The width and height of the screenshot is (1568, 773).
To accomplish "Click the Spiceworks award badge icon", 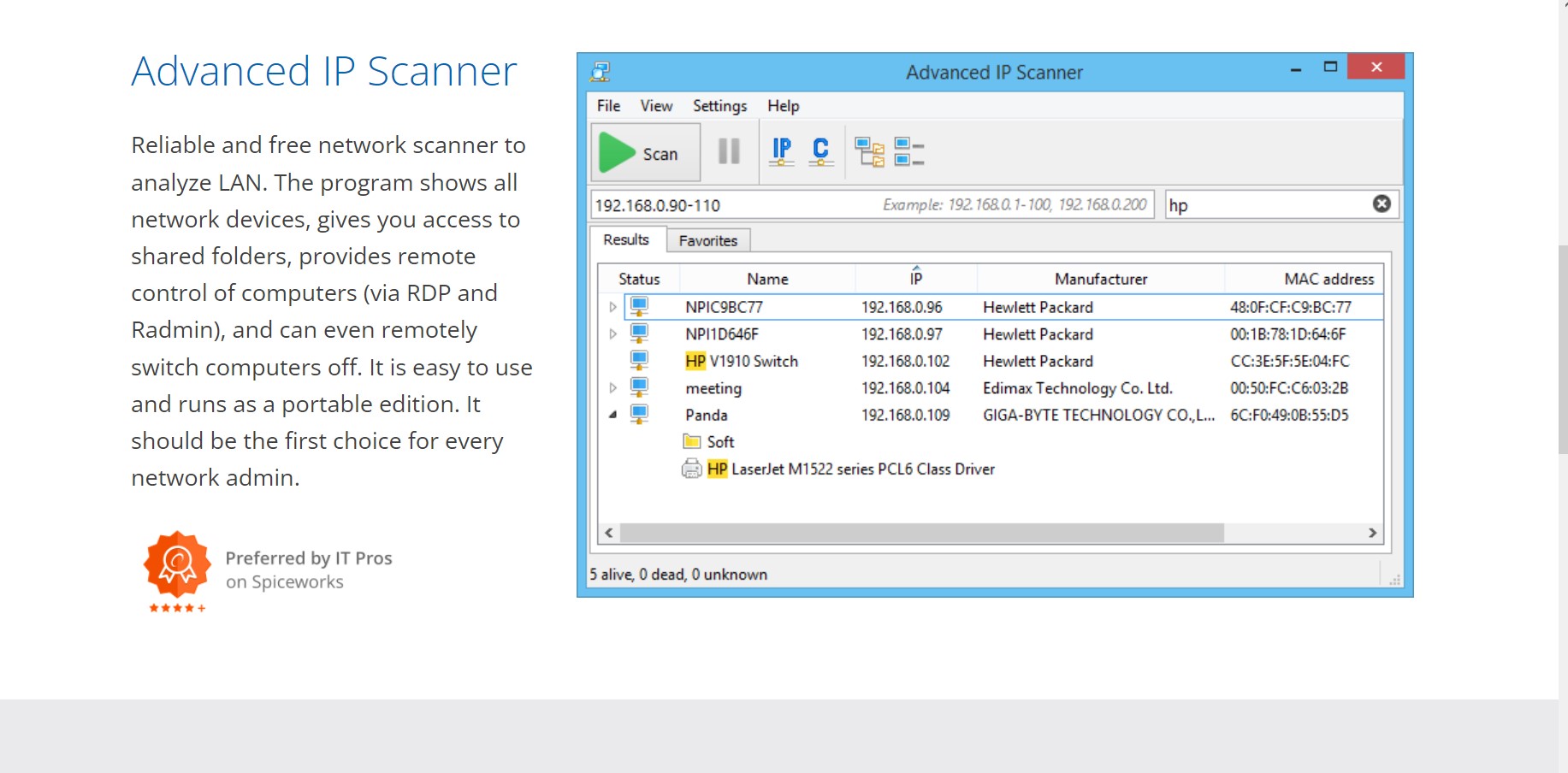I will 177,564.
